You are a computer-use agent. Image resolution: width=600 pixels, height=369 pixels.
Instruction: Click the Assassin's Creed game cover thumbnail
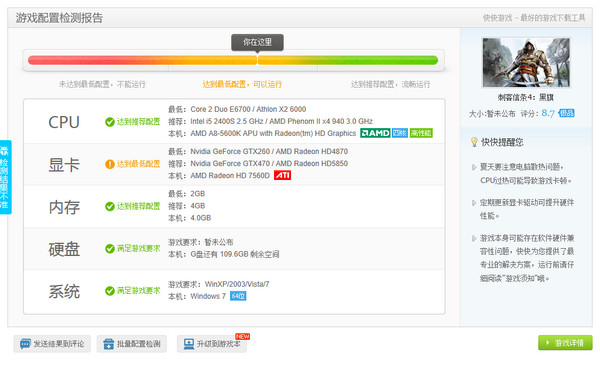pos(526,62)
